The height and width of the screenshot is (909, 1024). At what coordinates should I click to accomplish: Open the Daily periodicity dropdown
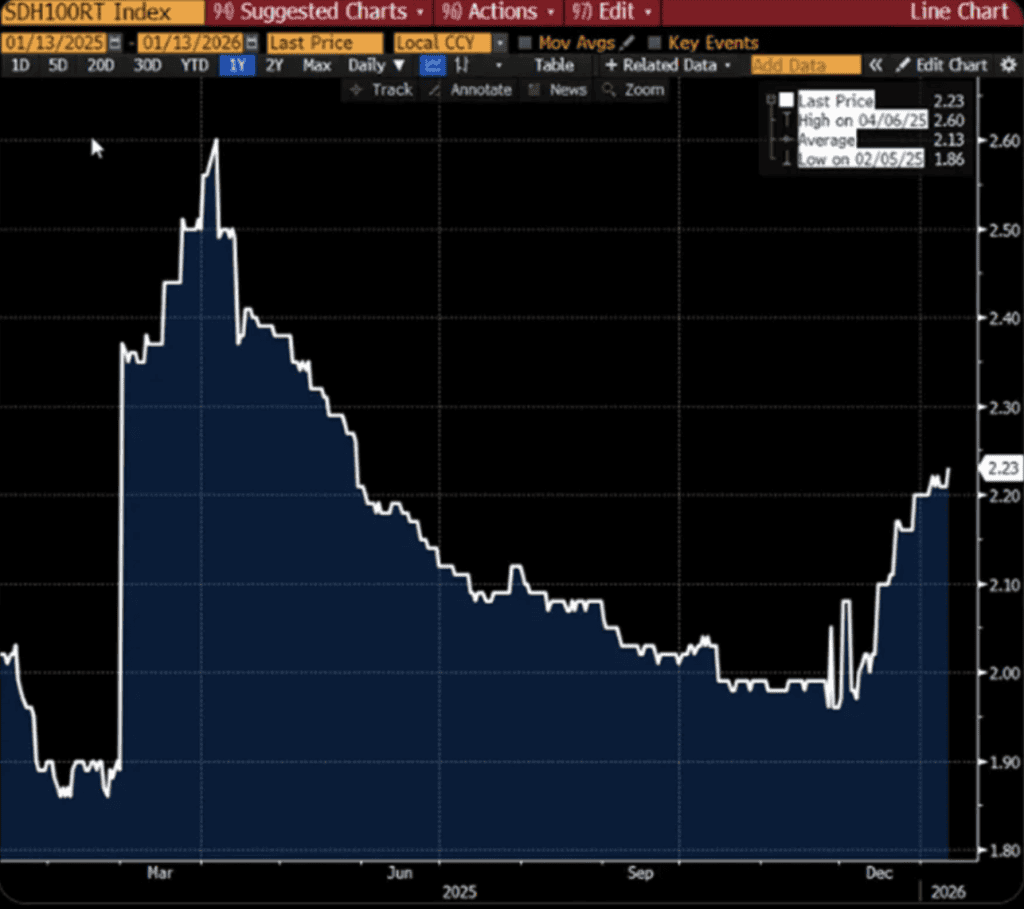pyautogui.click(x=376, y=65)
